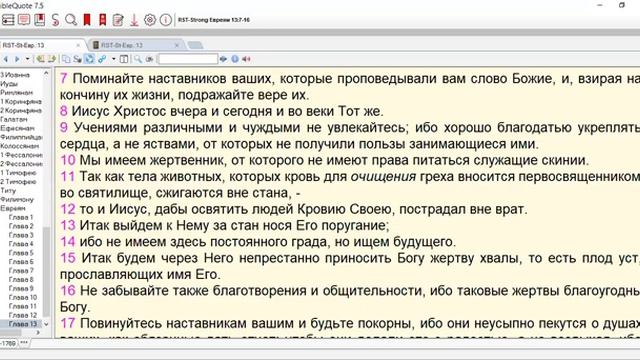The height and width of the screenshot is (360, 640).
Task: Go back with blue left arrow
Action: click(6, 59)
